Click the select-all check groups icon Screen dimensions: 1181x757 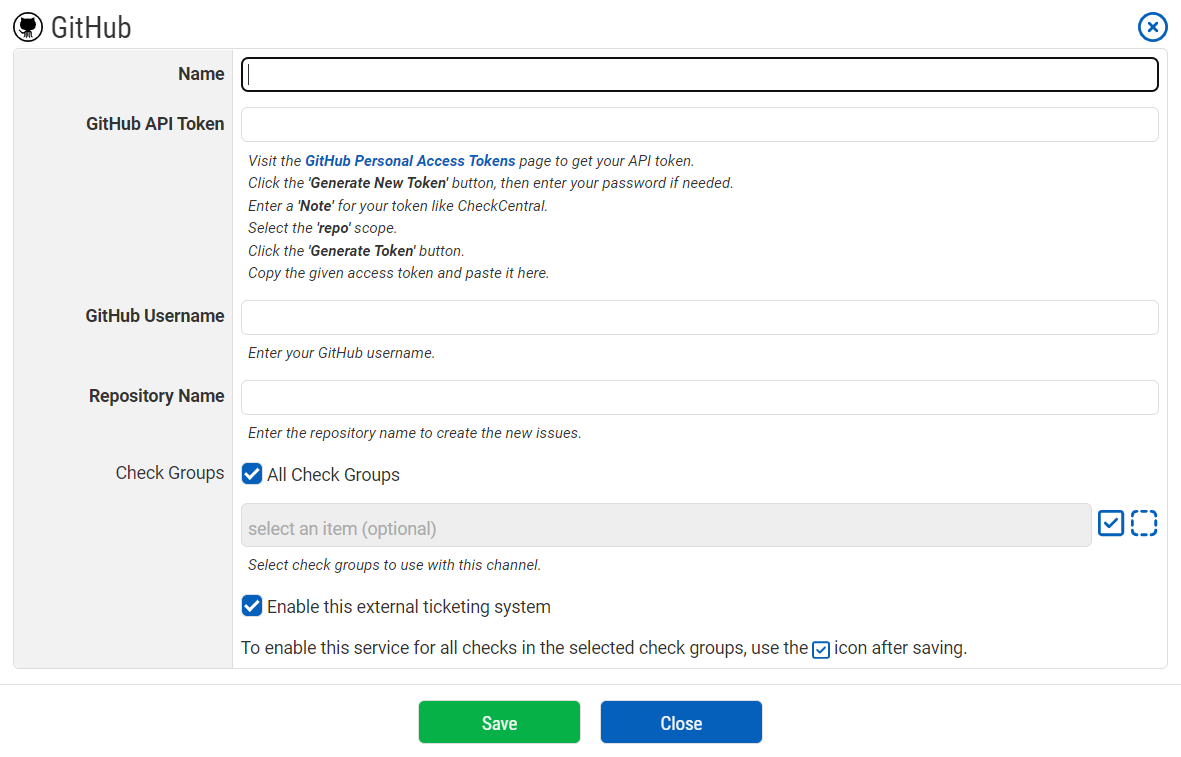(1110, 523)
